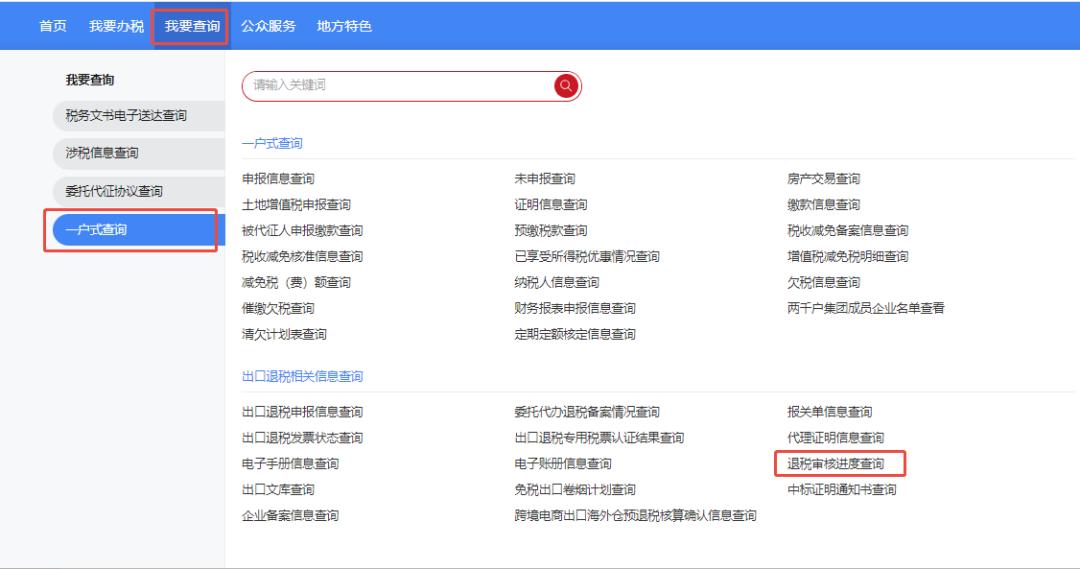Click 房产交易查询 link
This screenshot has height=569, width=1080.
click(824, 179)
